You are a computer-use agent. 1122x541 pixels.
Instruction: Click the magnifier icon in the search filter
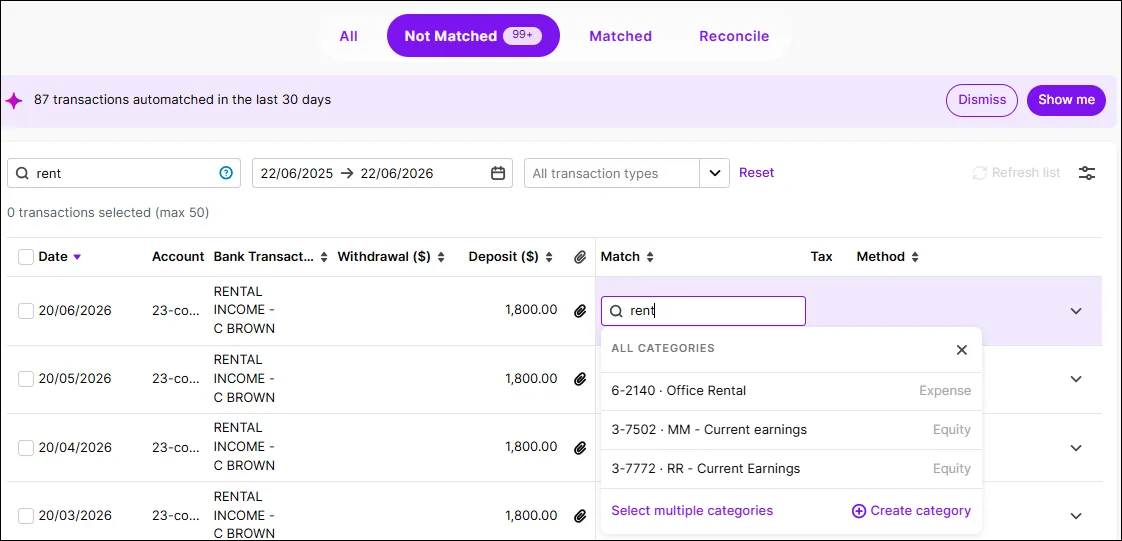pos(22,173)
